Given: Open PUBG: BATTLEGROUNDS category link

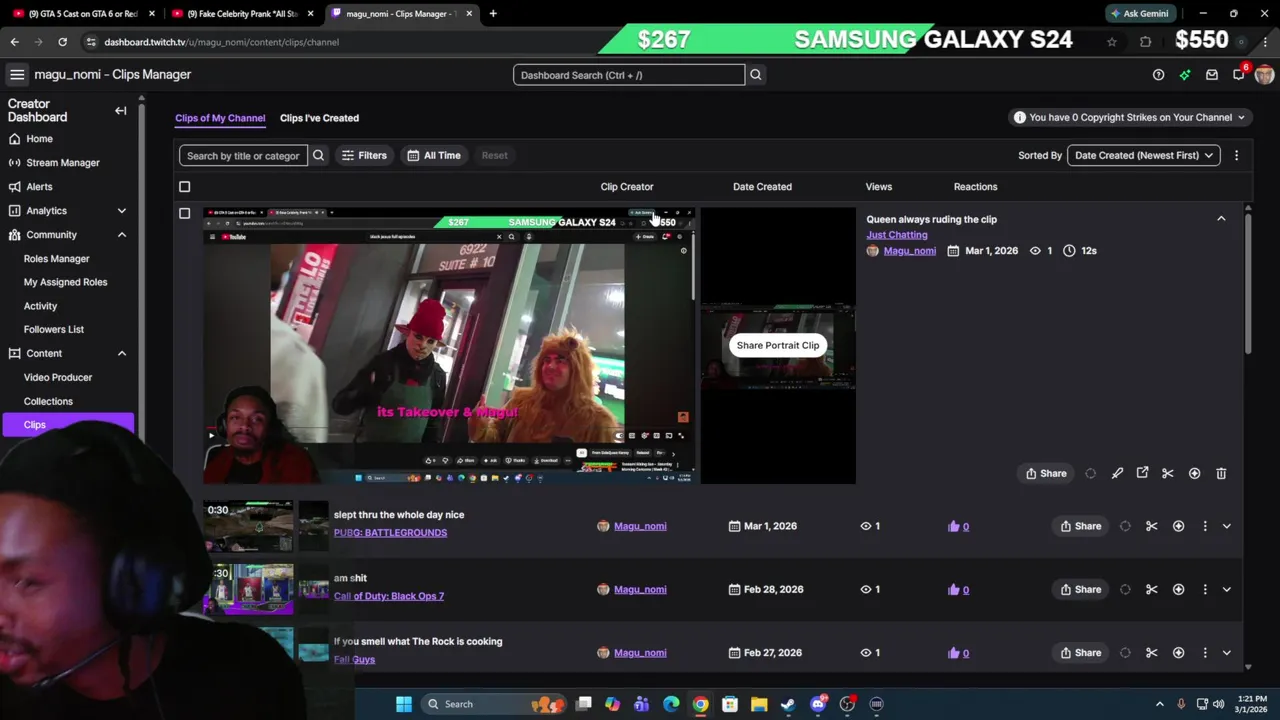Looking at the screenshot, I should (x=390, y=533).
